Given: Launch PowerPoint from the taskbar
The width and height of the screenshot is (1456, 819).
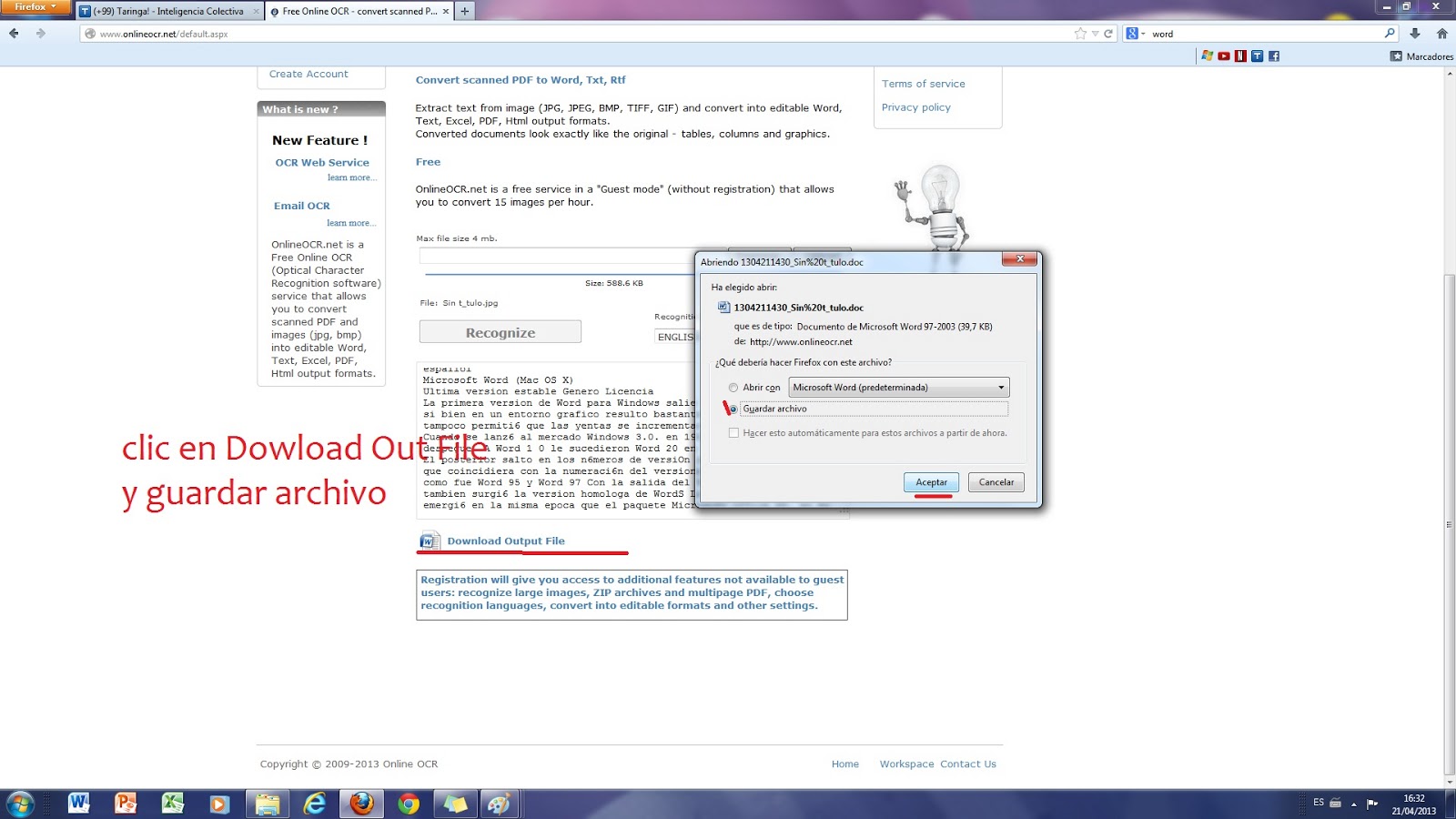Looking at the screenshot, I should (x=126, y=804).
